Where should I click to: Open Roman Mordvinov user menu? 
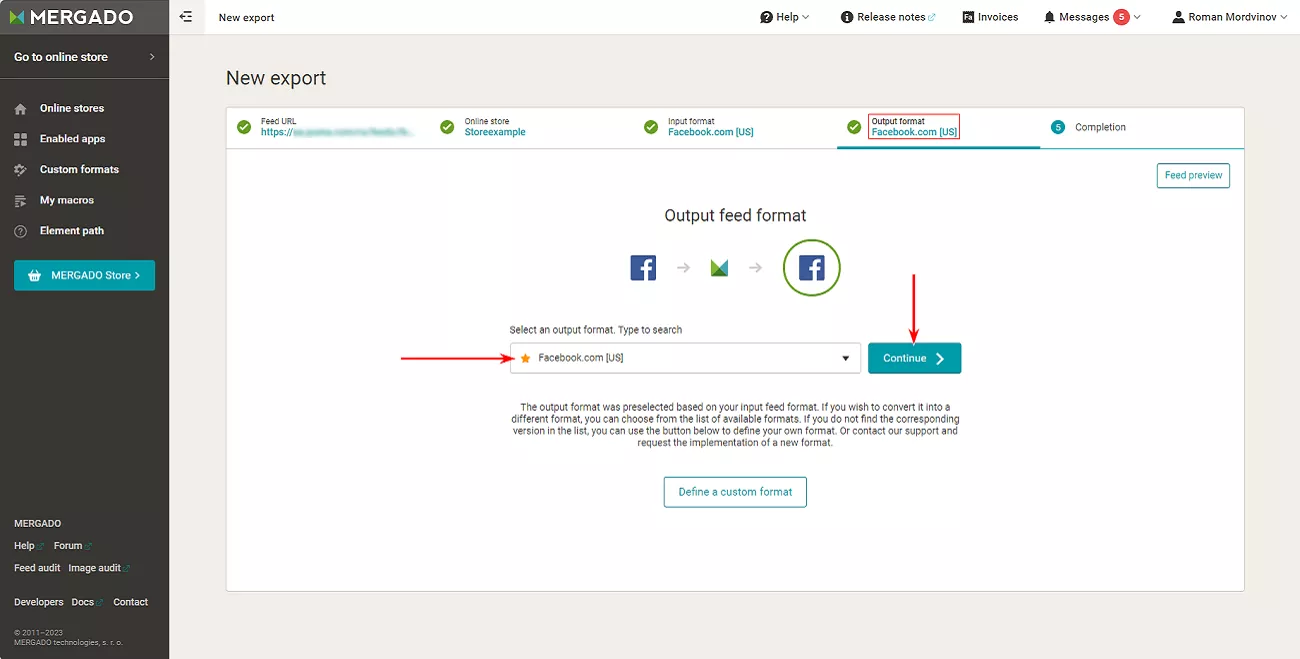coord(1230,17)
